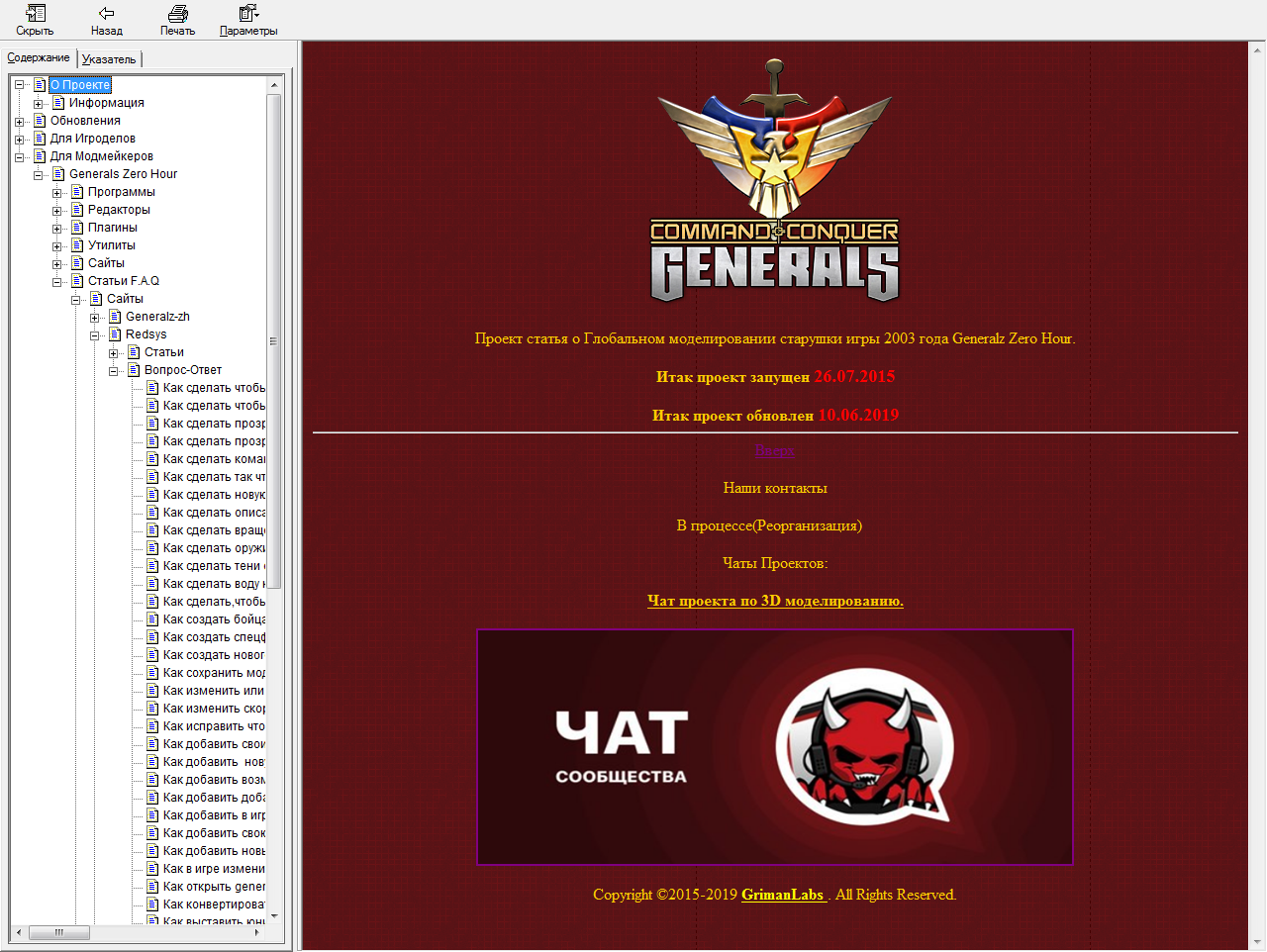Click the tree pane horizontal scrollbar thumb
Image resolution: width=1267 pixels, height=952 pixels.
point(59,932)
